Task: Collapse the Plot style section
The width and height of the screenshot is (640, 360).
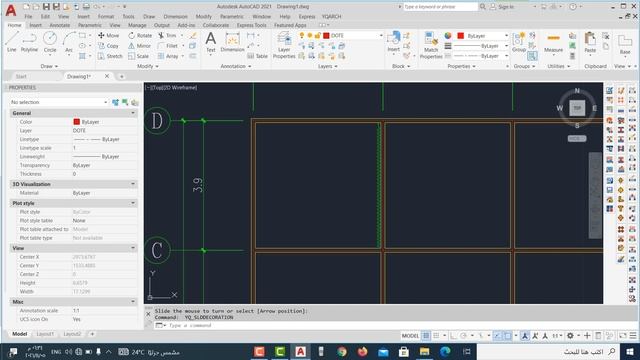Action: (x=133, y=203)
